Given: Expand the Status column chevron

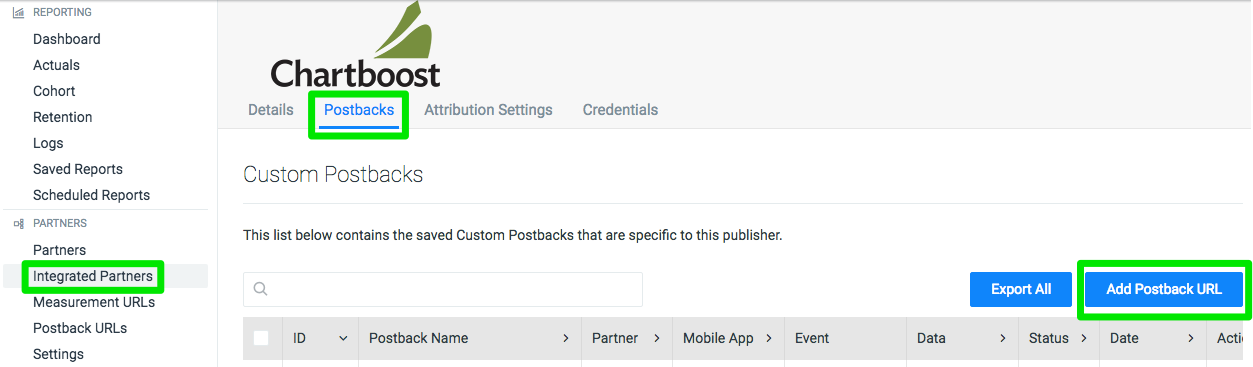Looking at the screenshot, I should click(1085, 339).
